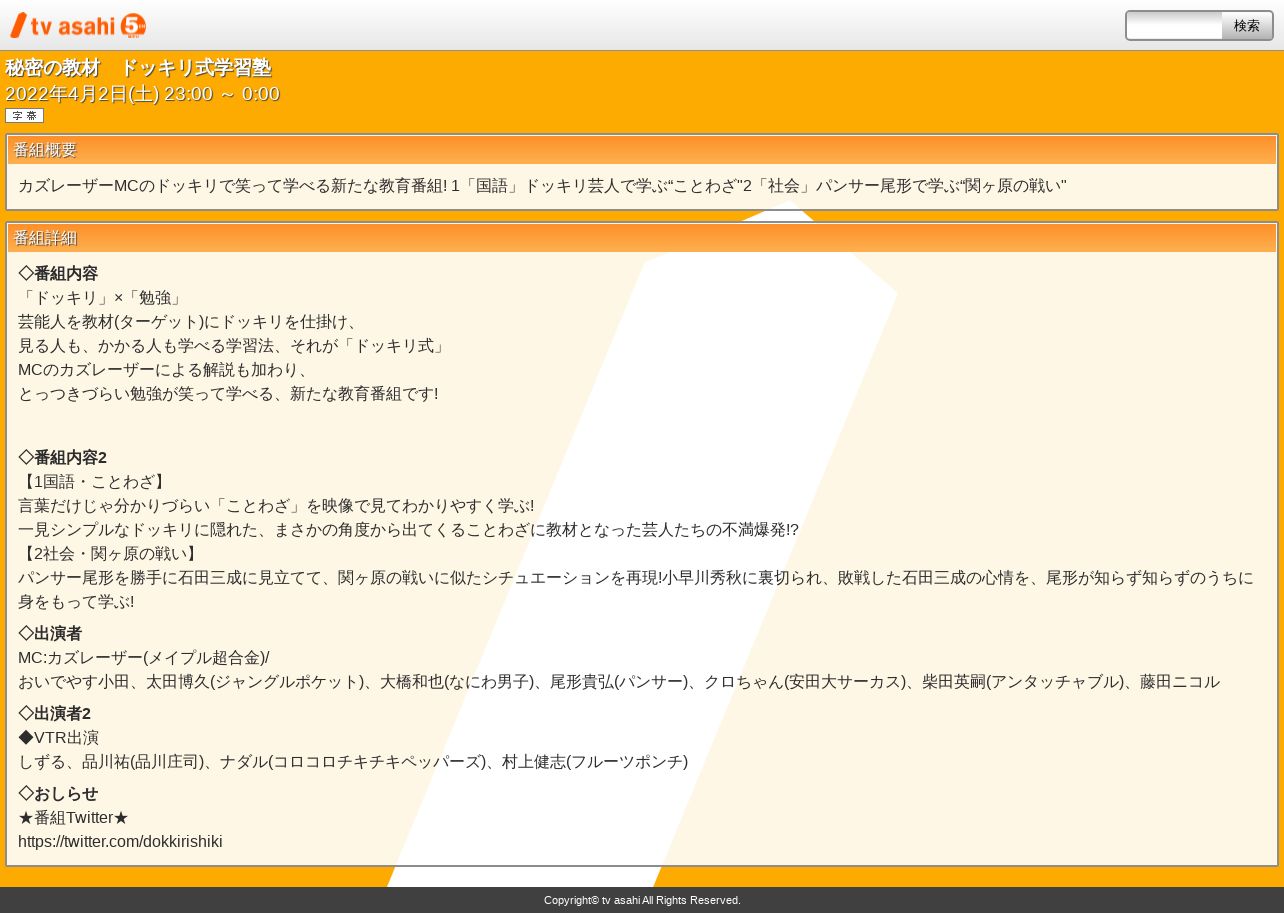The image size is (1284, 913).
Task: Click the line 【2社会・関ヶ原の戦い】
Action: click(x=110, y=554)
